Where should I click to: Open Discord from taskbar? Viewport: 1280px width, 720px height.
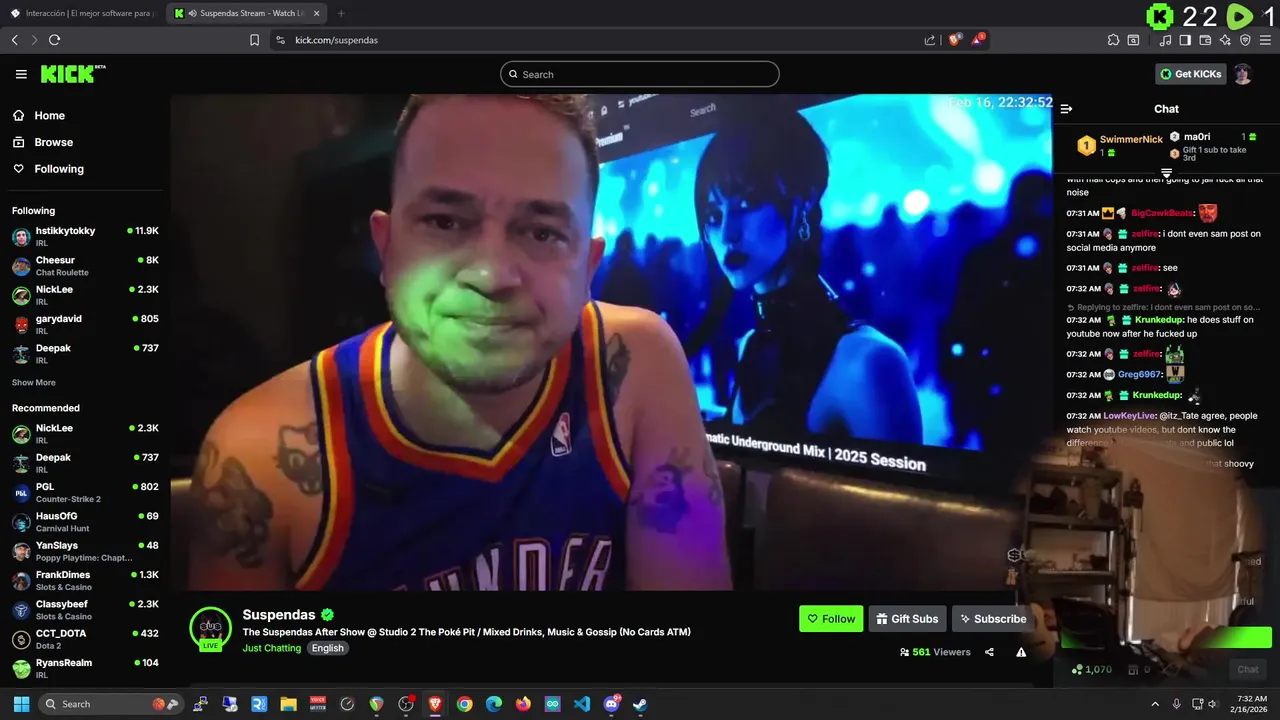(x=611, y=704)
